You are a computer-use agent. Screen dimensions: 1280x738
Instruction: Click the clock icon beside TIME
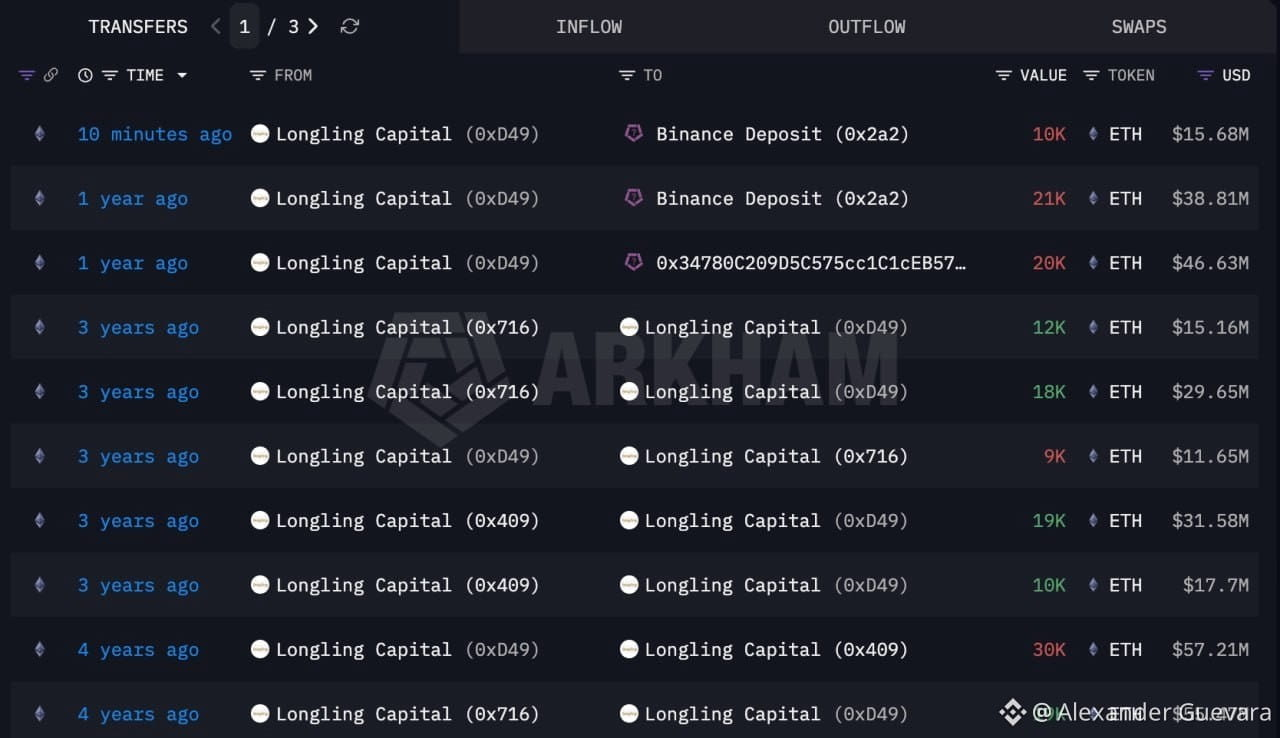click(x=85, y=75)
